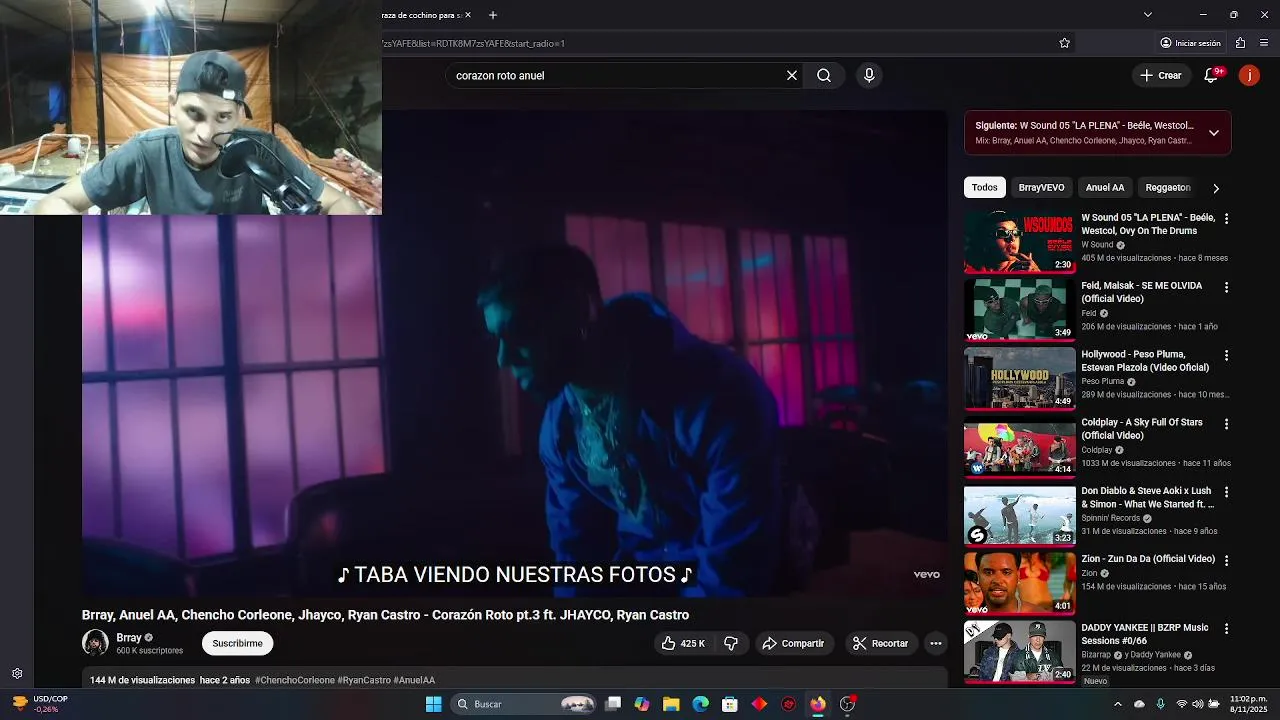Close the 'raza de cochino' browser tab
This screenshot has height=720, width=1280.
coord(467,15)
